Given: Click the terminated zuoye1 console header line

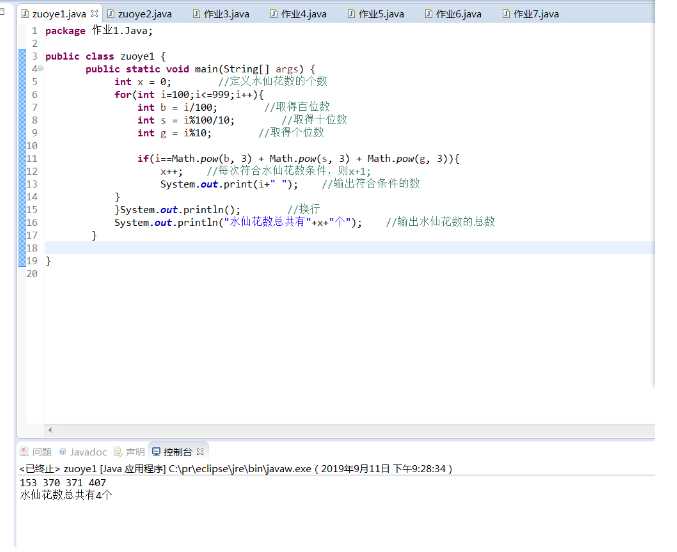Looking at the screenshot, I should click(236, 469).
